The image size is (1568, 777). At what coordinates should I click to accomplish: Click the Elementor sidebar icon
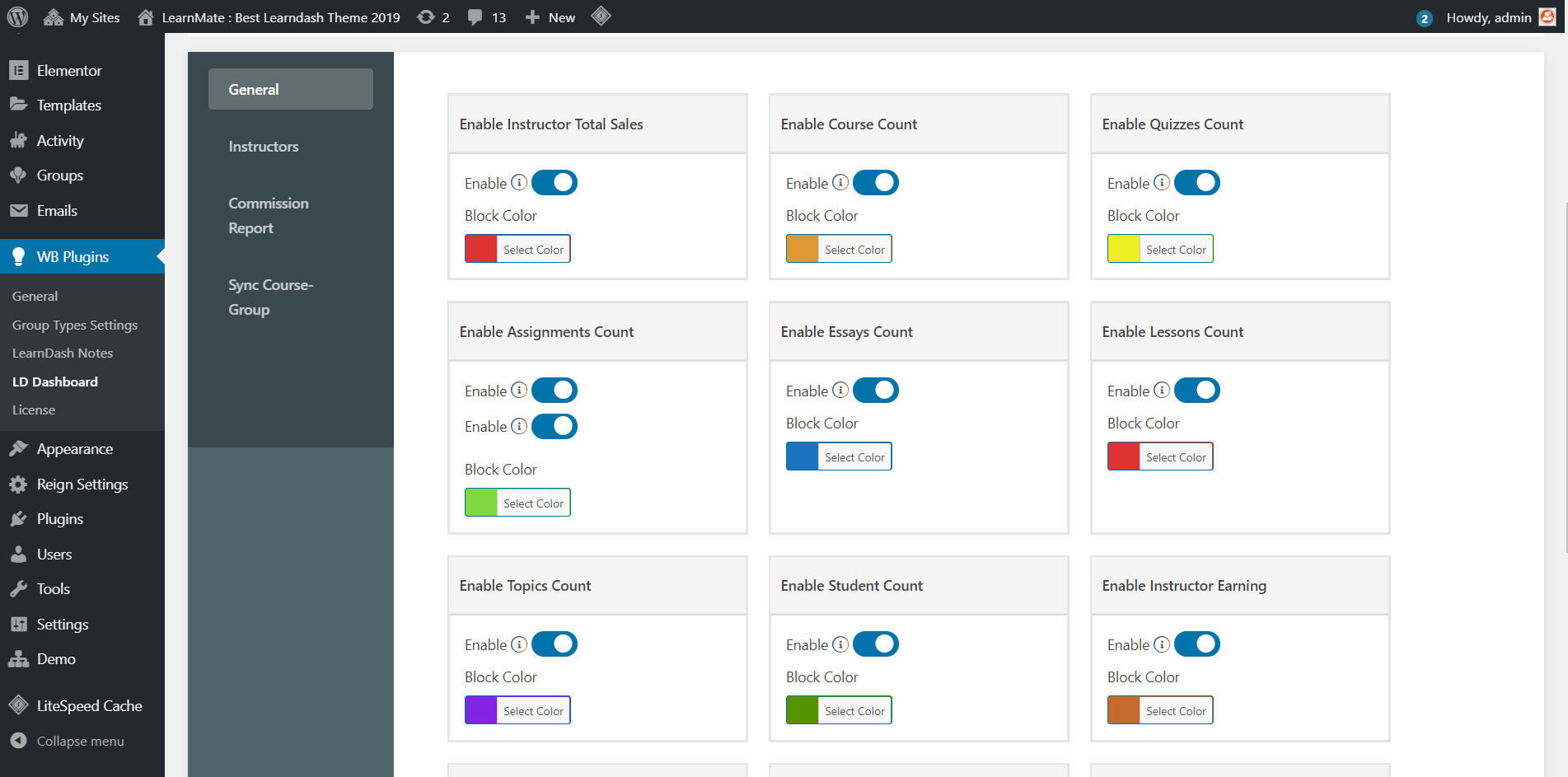point(19,71)
